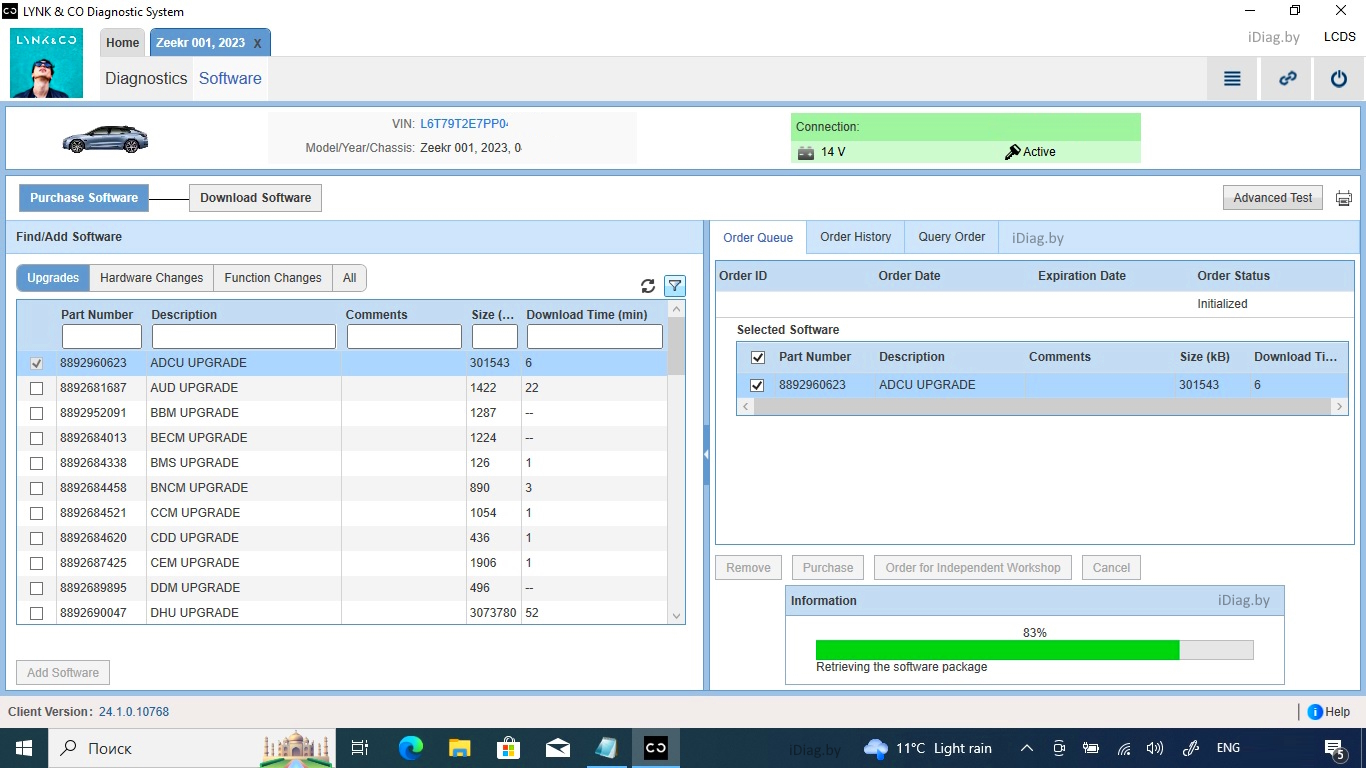The width and height of the screenshot is (1366, 768).
Task: Click the printer icon beside Advanced Test
Action: 1343,198
